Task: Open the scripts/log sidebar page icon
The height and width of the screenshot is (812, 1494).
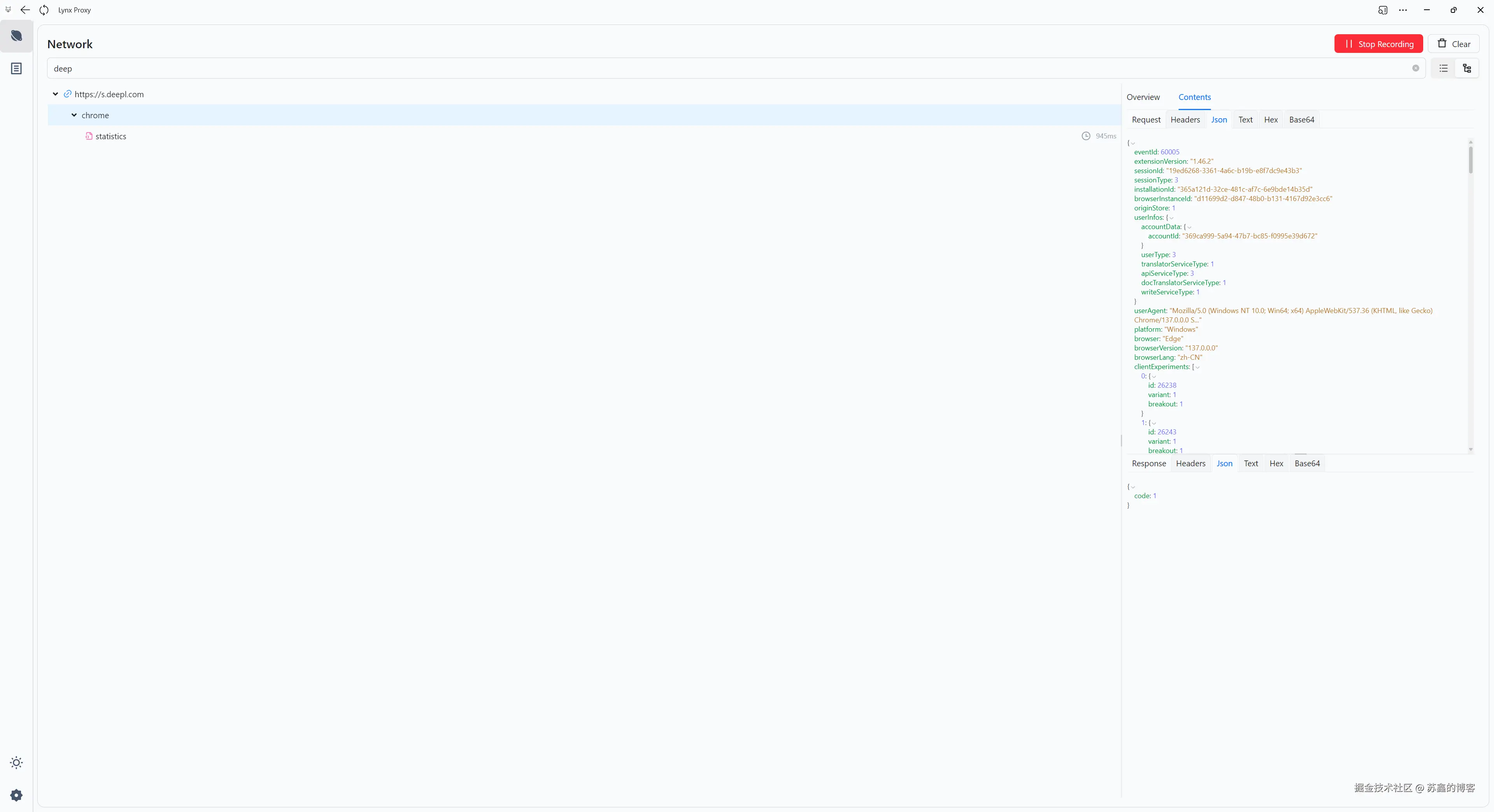Action: tap(16, 68)
